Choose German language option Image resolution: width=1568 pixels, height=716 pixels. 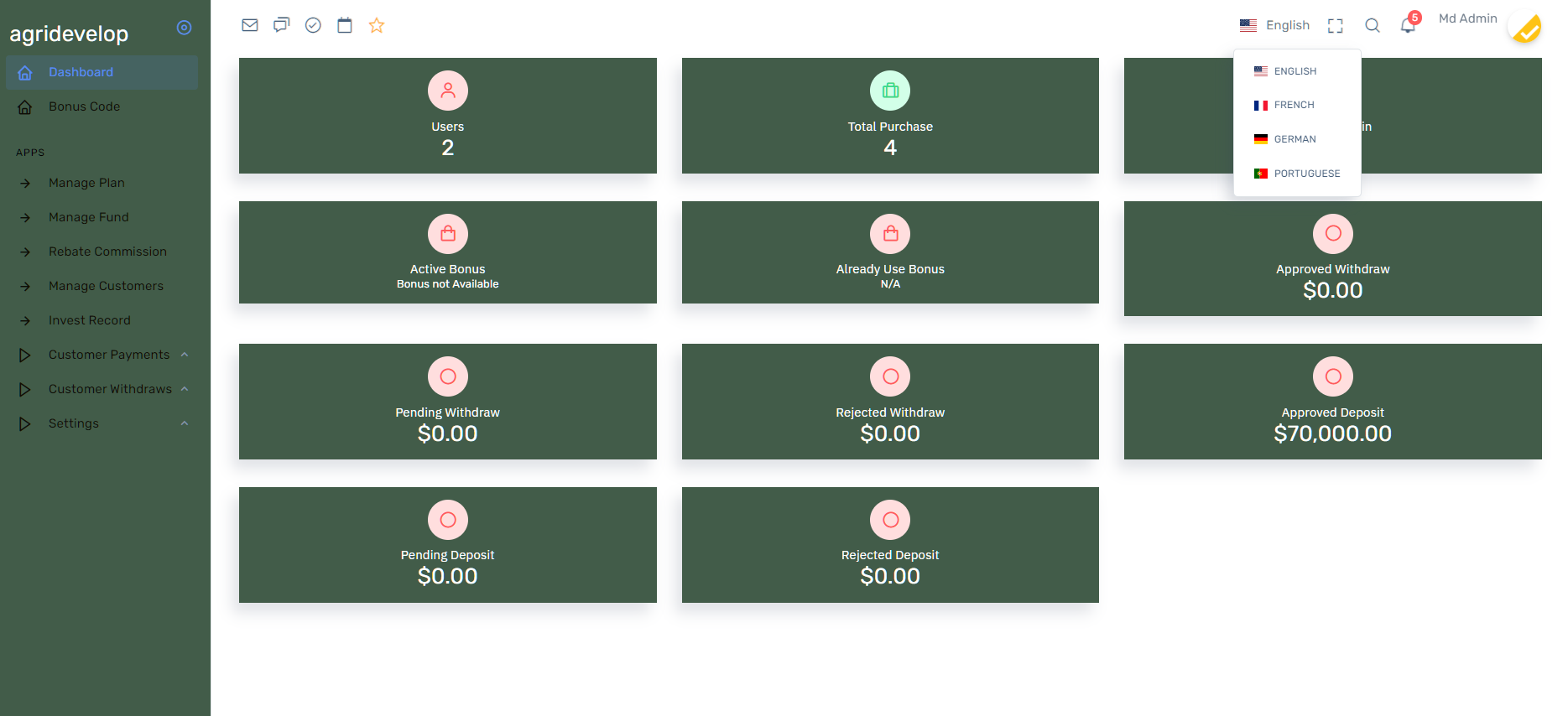click(1295, 139)
